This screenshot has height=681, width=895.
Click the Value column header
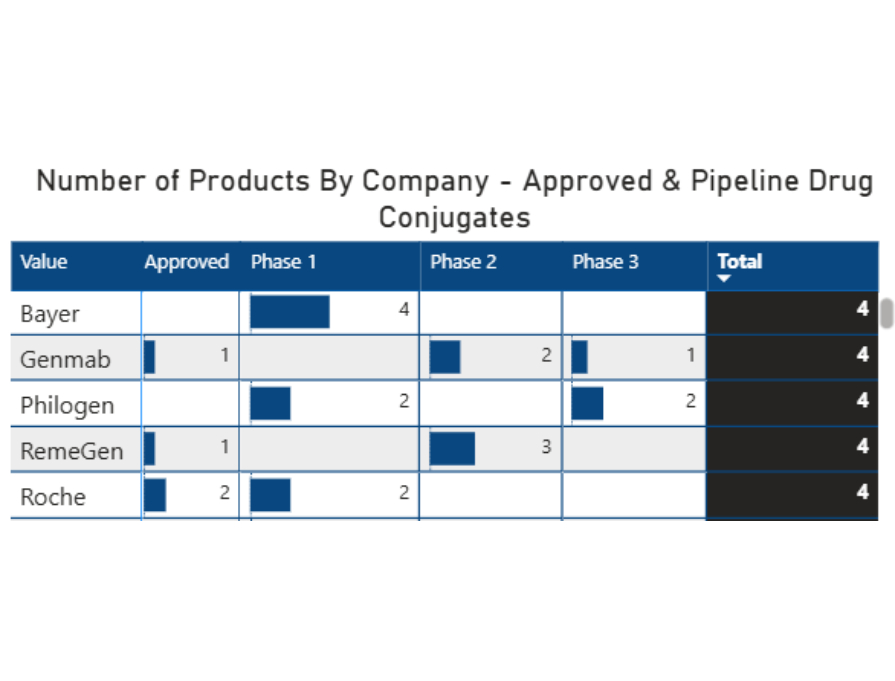click(x=44, y=262)
